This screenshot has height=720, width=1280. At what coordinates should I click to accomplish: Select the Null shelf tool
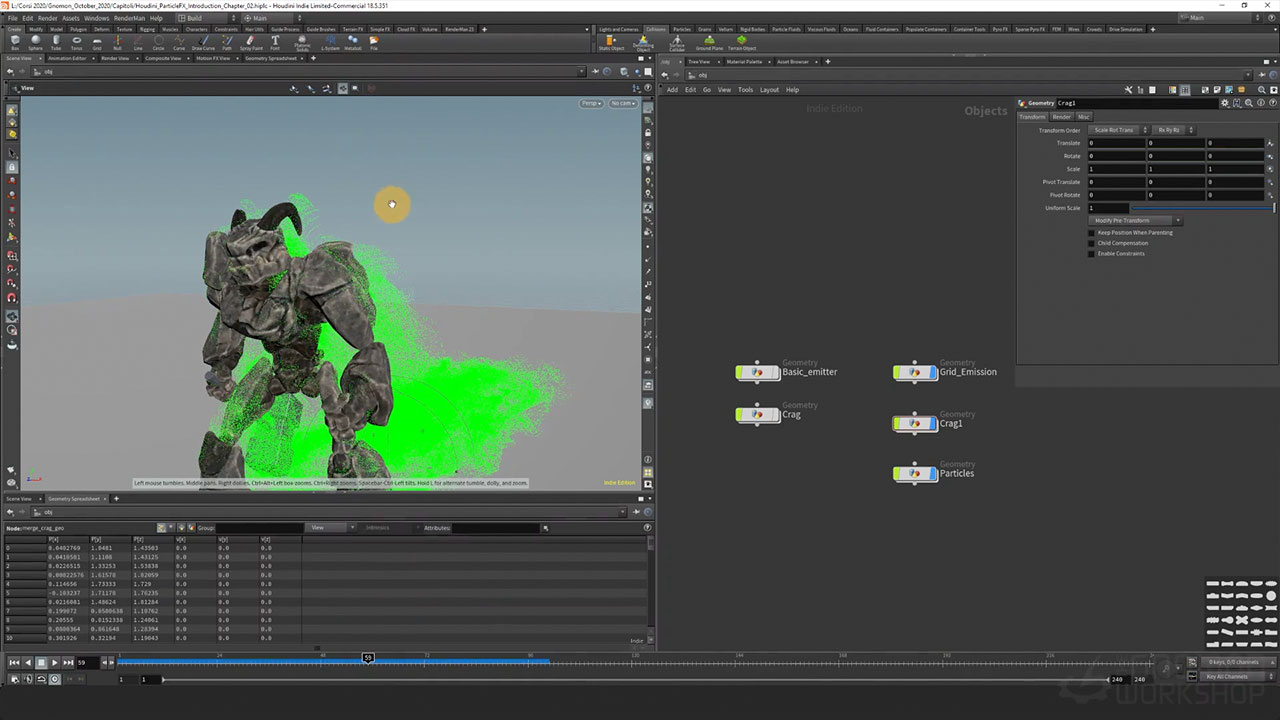(x=117, y=42)
